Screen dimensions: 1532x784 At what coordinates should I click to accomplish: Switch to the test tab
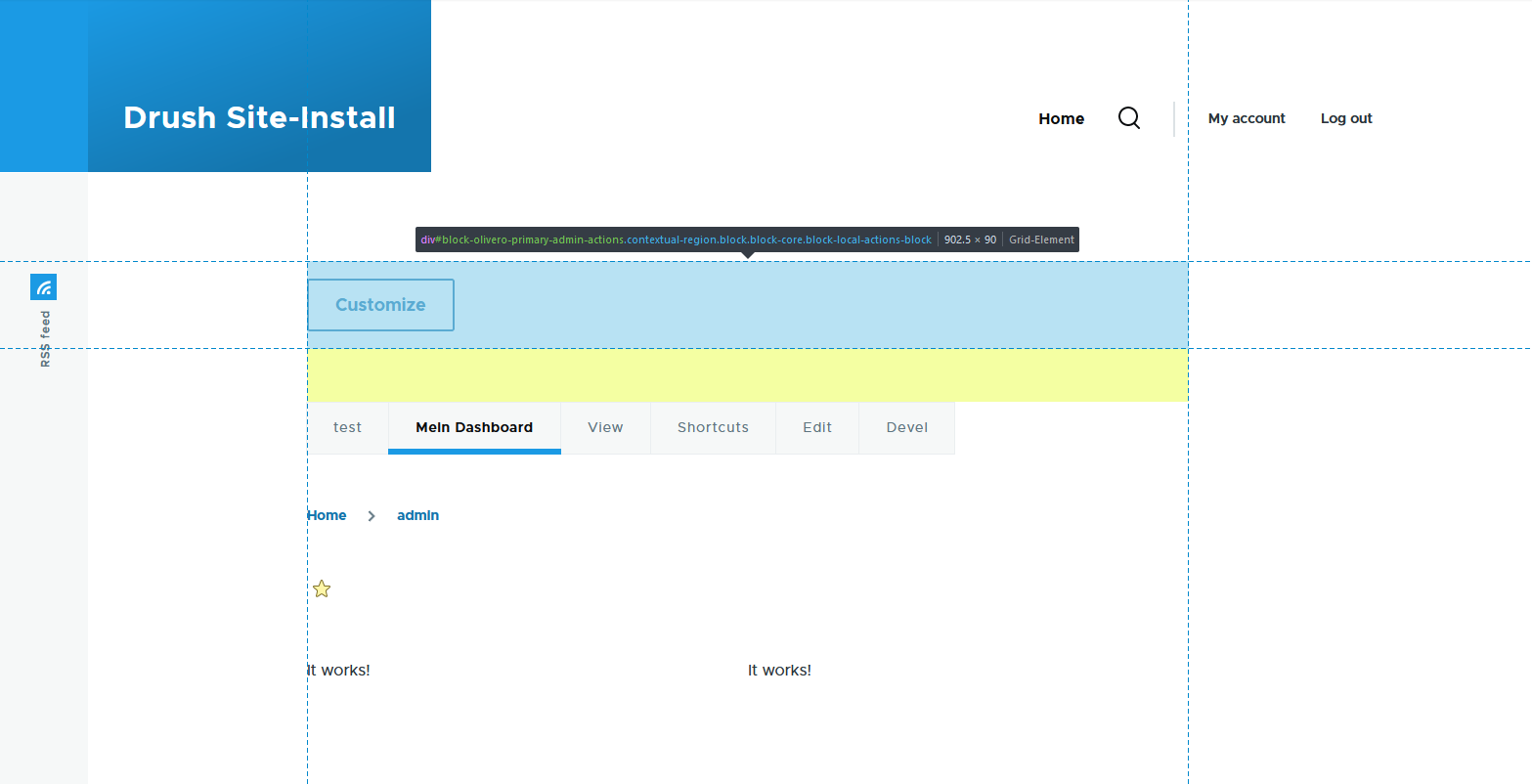tap(347, 427)
